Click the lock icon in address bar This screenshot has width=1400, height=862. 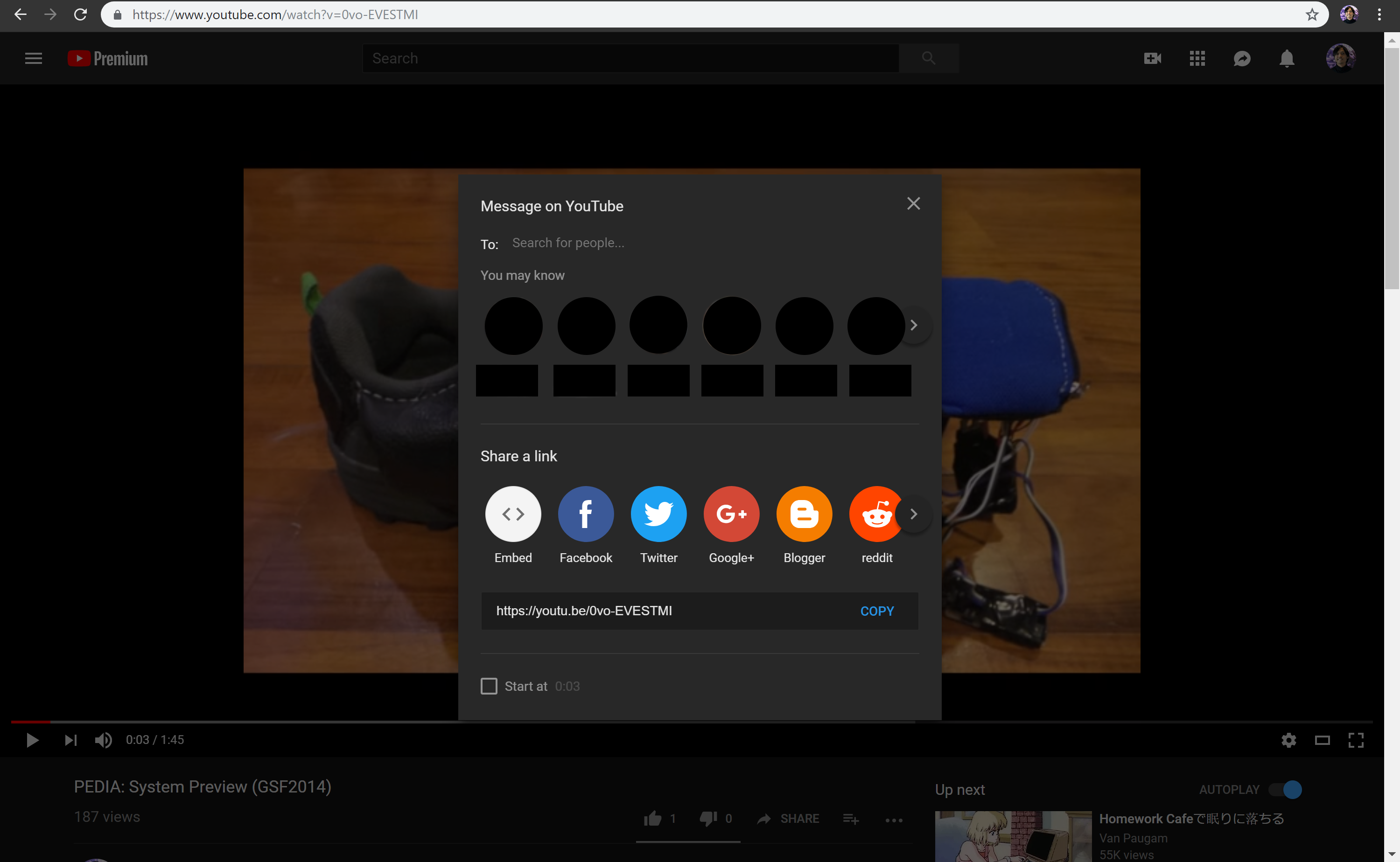[118, 15]
